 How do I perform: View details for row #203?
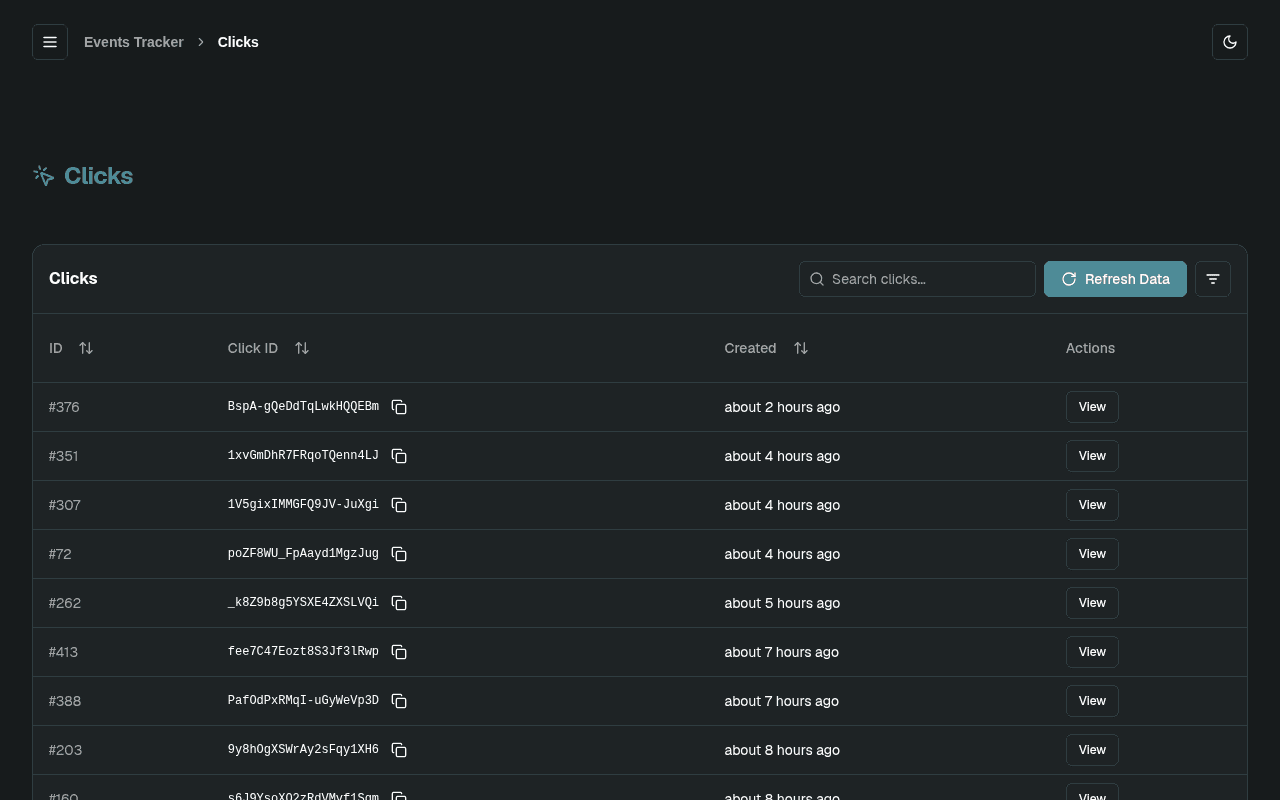click(x=1092, y=750)
